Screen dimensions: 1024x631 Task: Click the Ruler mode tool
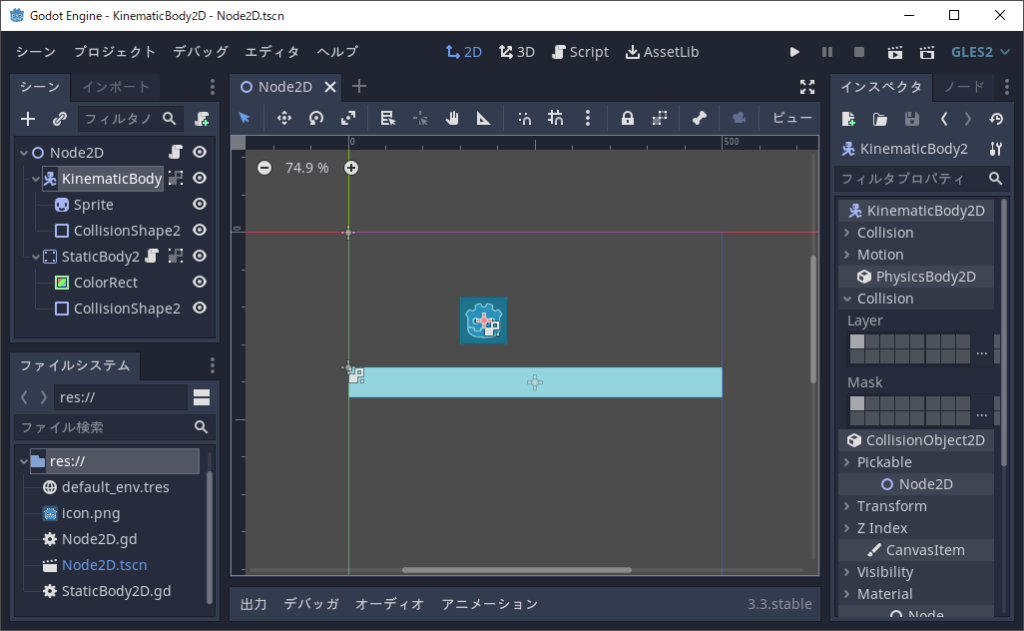(x=484, y=118)
